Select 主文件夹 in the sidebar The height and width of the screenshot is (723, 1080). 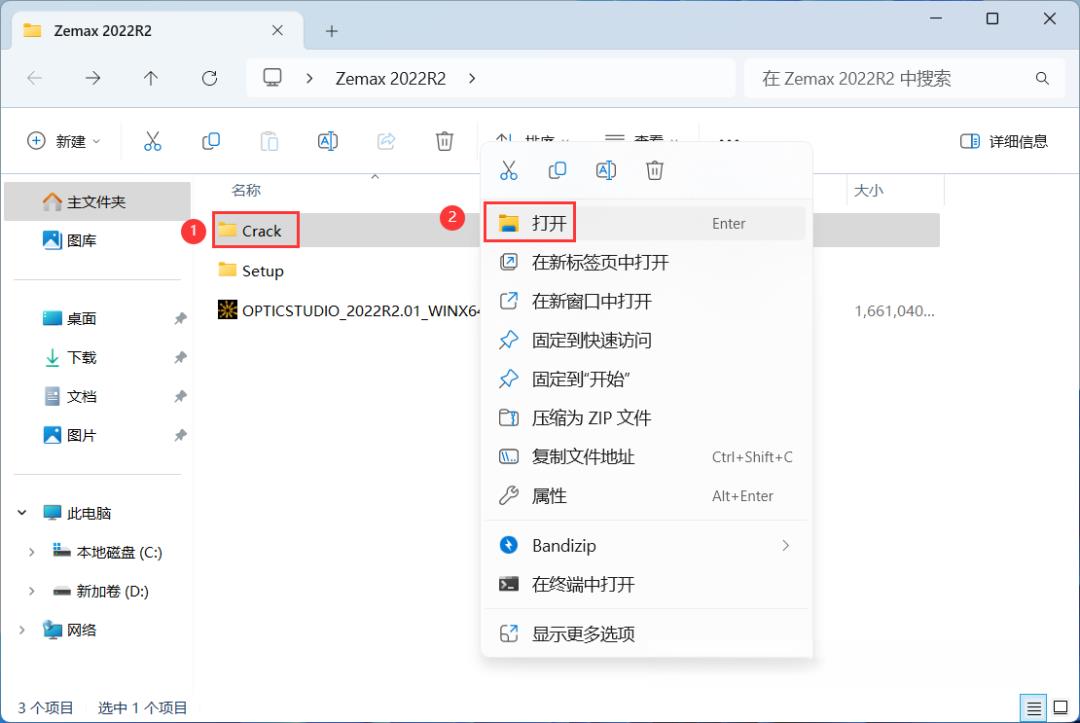97,202
